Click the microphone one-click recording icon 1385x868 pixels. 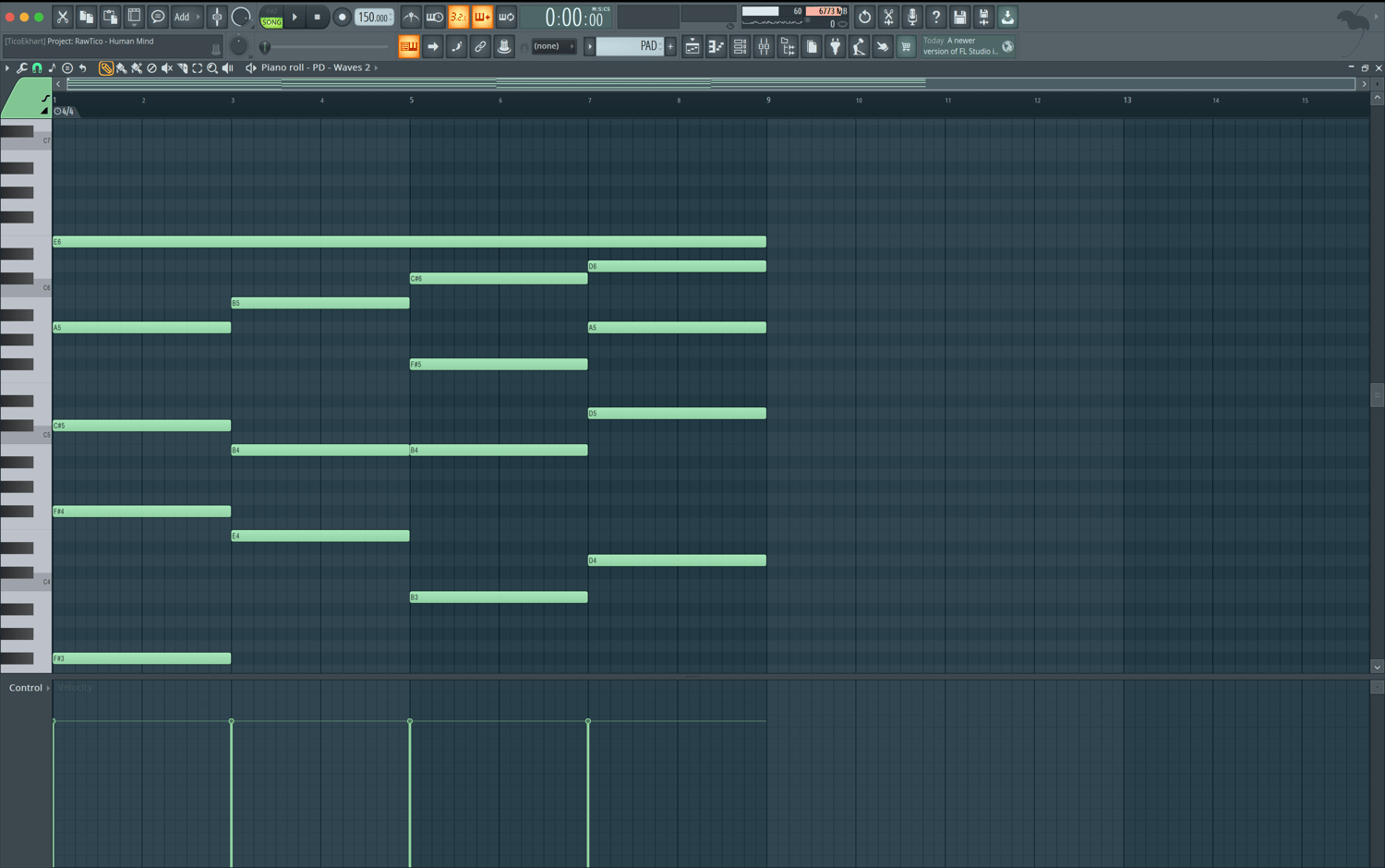coord(912,17)
